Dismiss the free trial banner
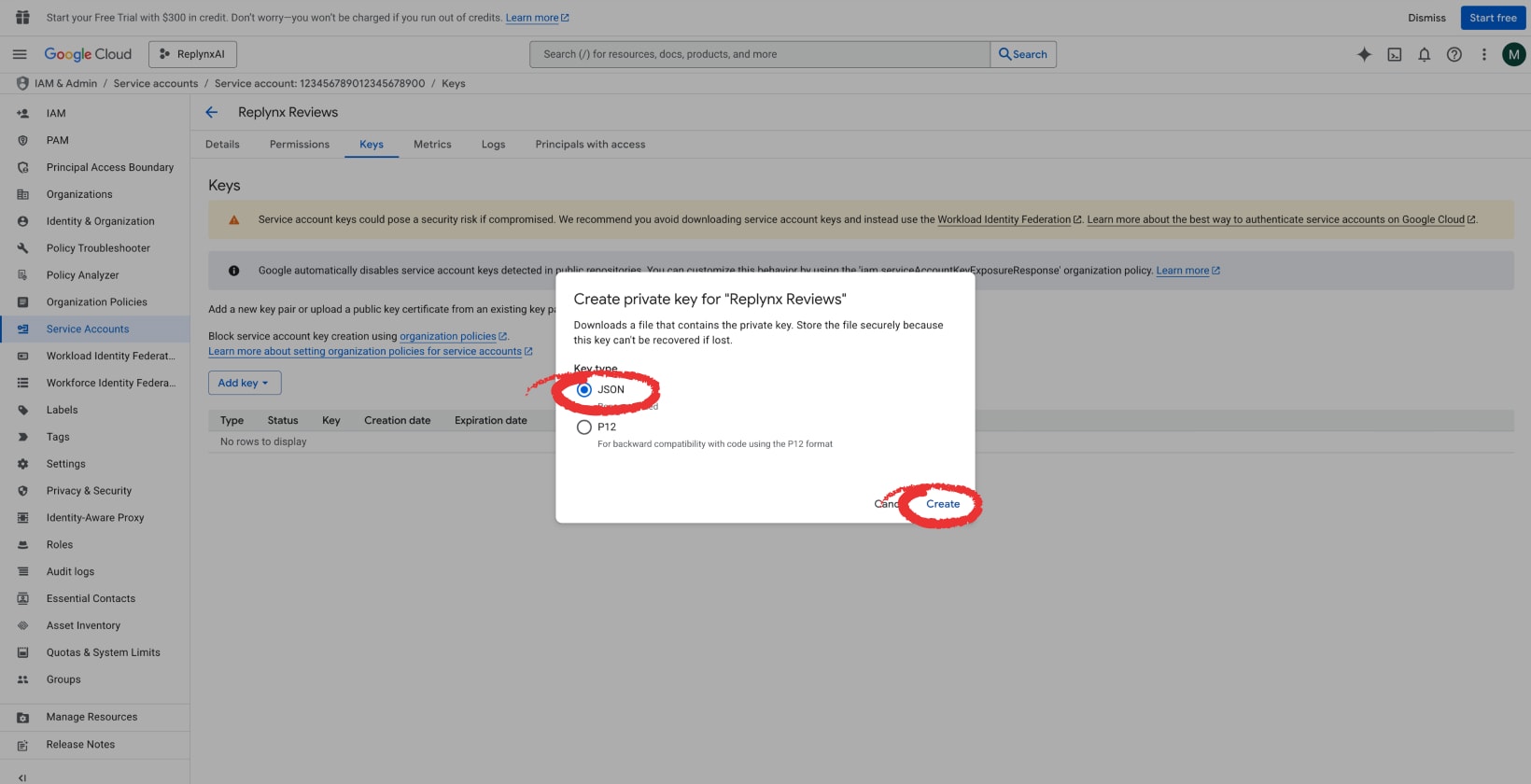 [1426, 18]
